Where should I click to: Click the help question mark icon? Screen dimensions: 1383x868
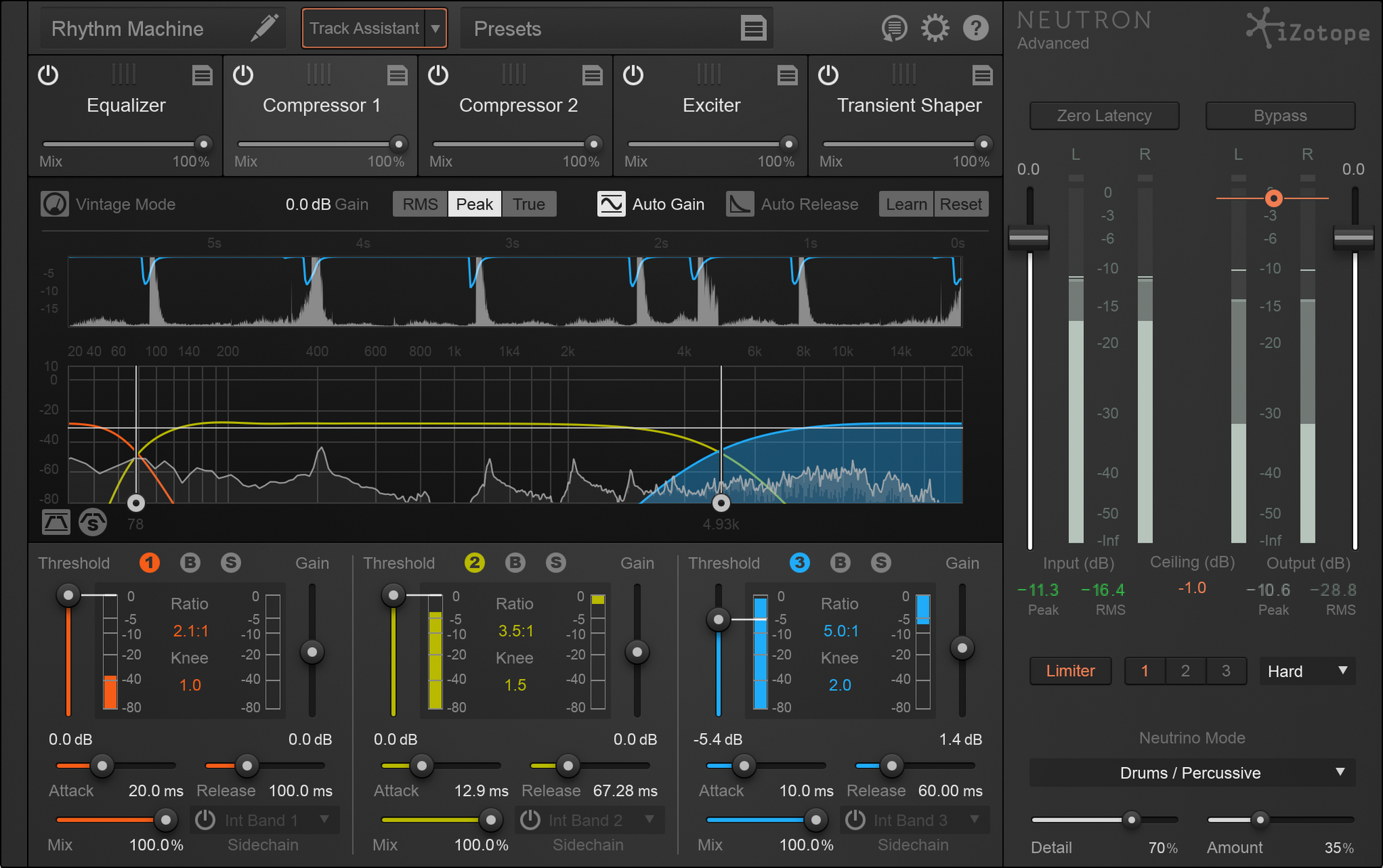tap(976, 28)
